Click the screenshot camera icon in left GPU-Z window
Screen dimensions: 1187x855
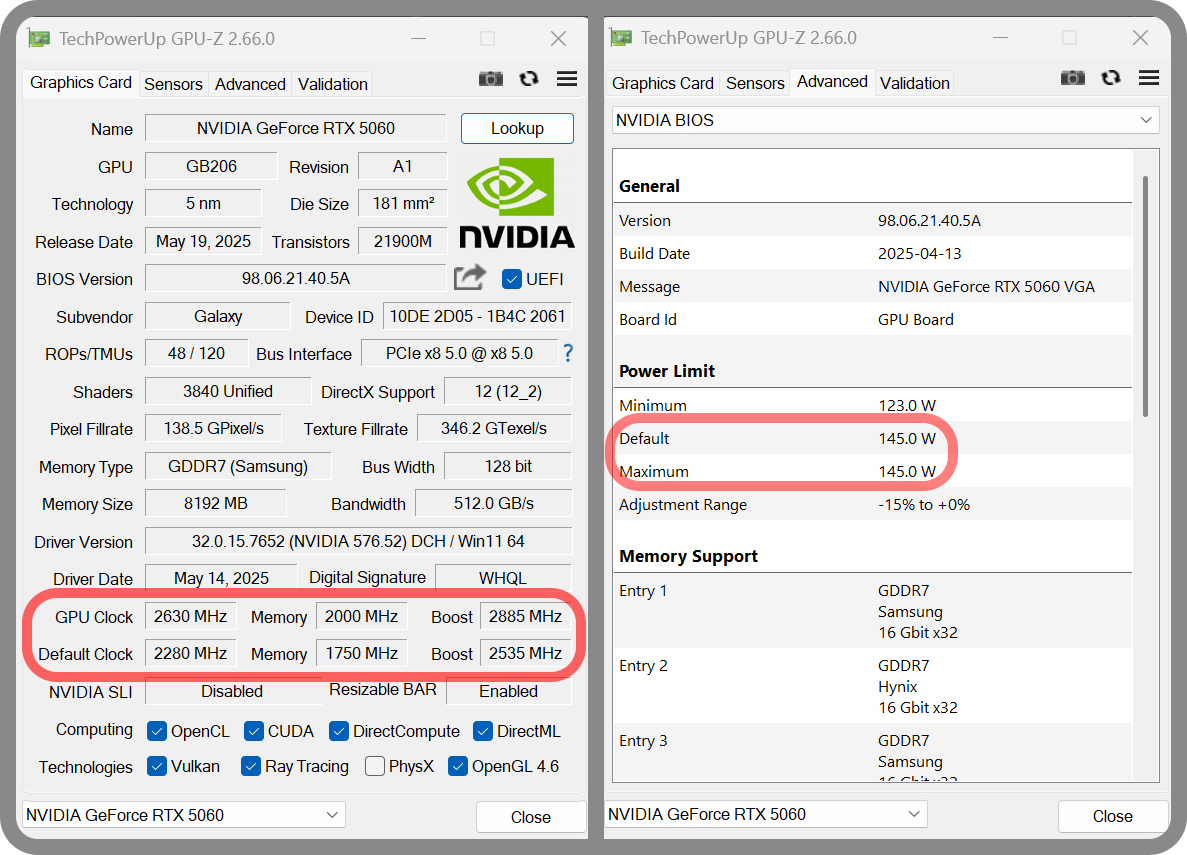491,79
